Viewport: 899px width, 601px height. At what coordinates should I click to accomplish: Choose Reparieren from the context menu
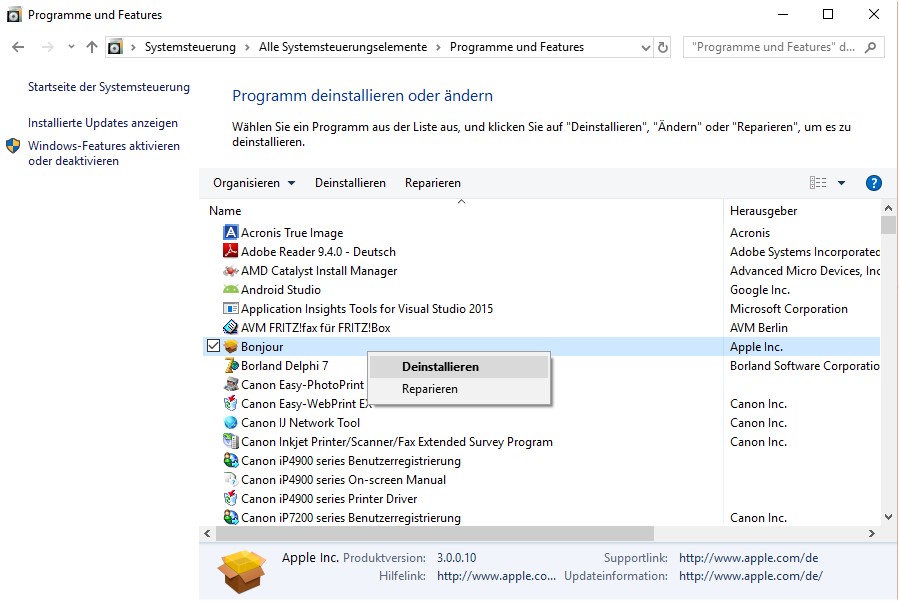pos(459,389)
